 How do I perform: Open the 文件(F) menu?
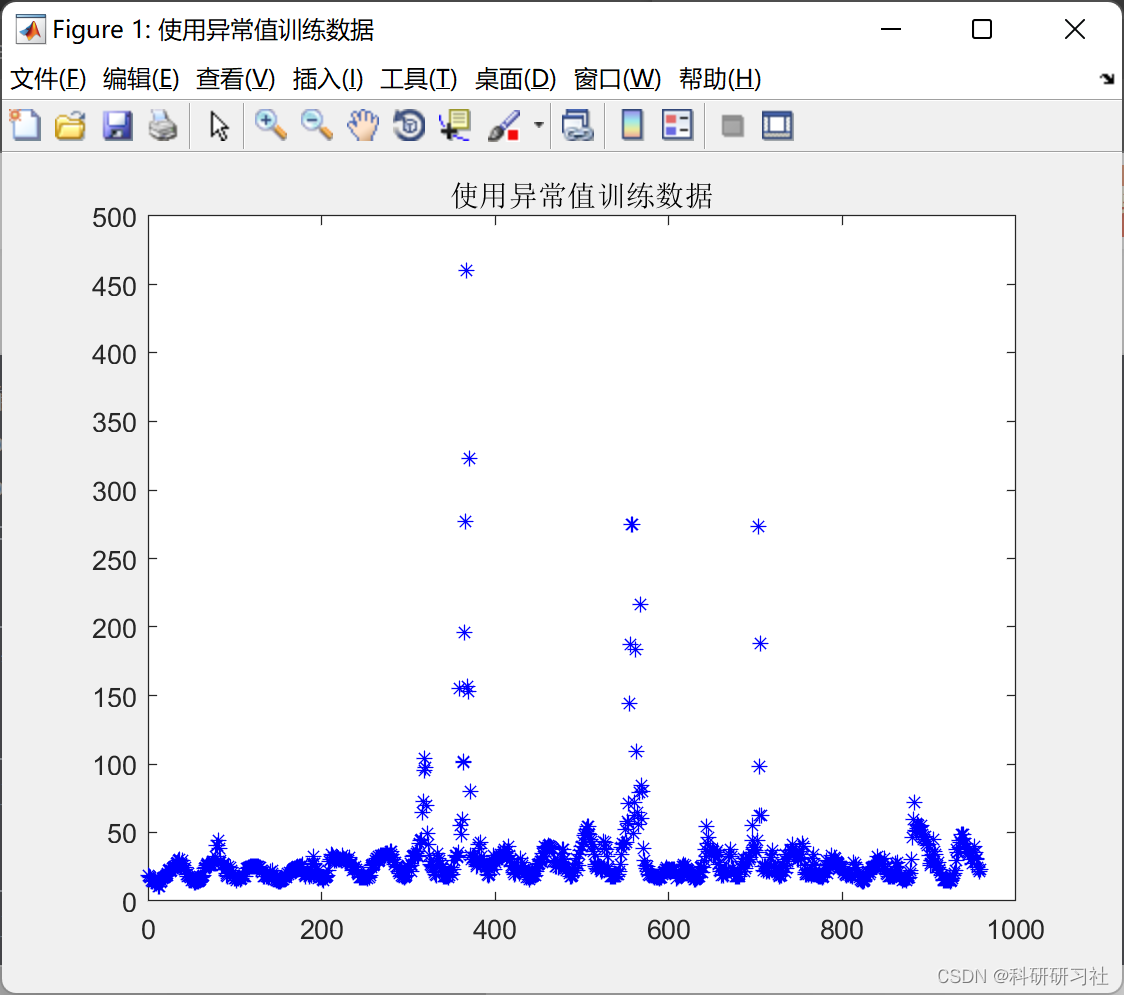click(x=48, y=79)
